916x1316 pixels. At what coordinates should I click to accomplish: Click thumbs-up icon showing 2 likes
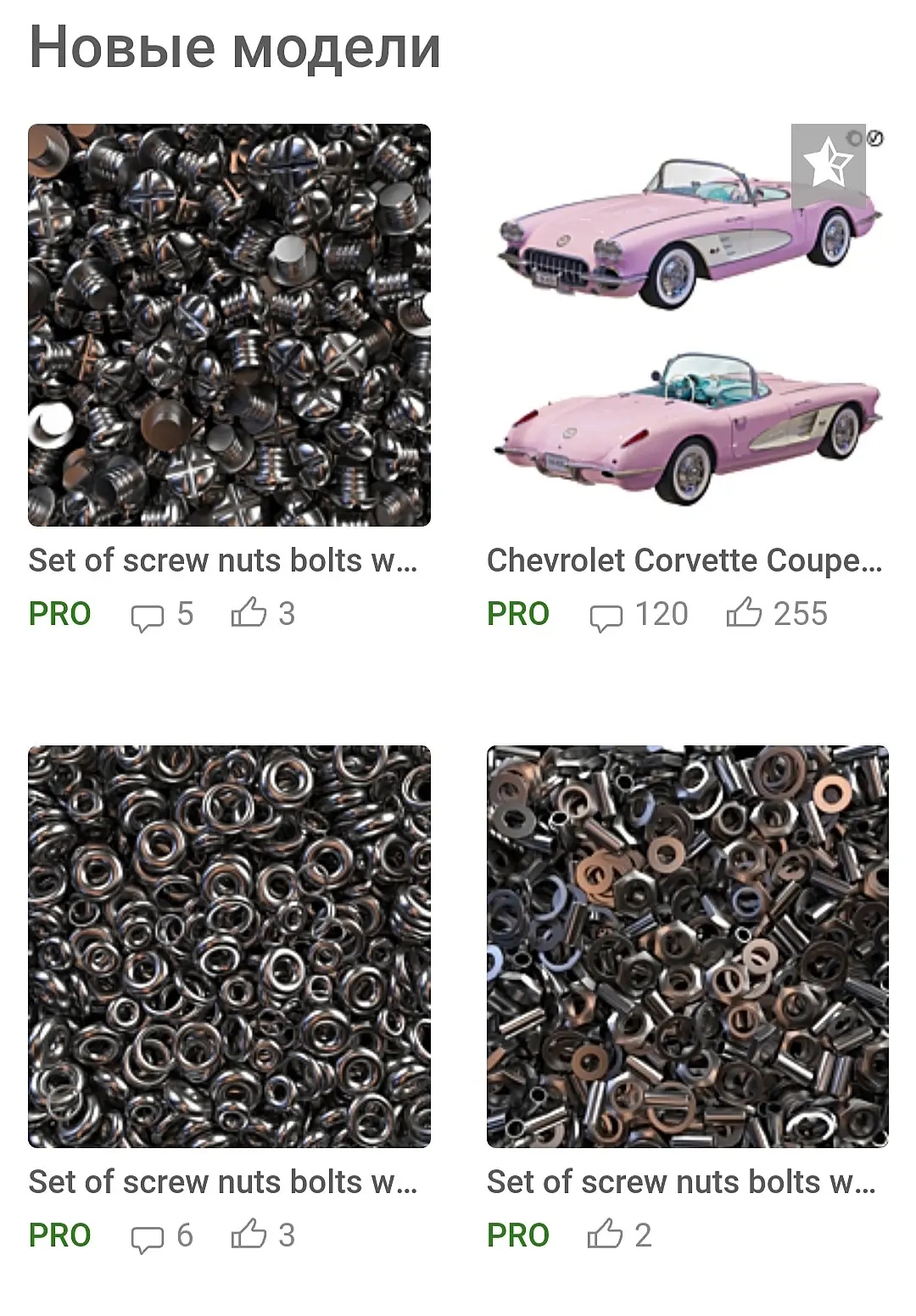pos(605,1234)
